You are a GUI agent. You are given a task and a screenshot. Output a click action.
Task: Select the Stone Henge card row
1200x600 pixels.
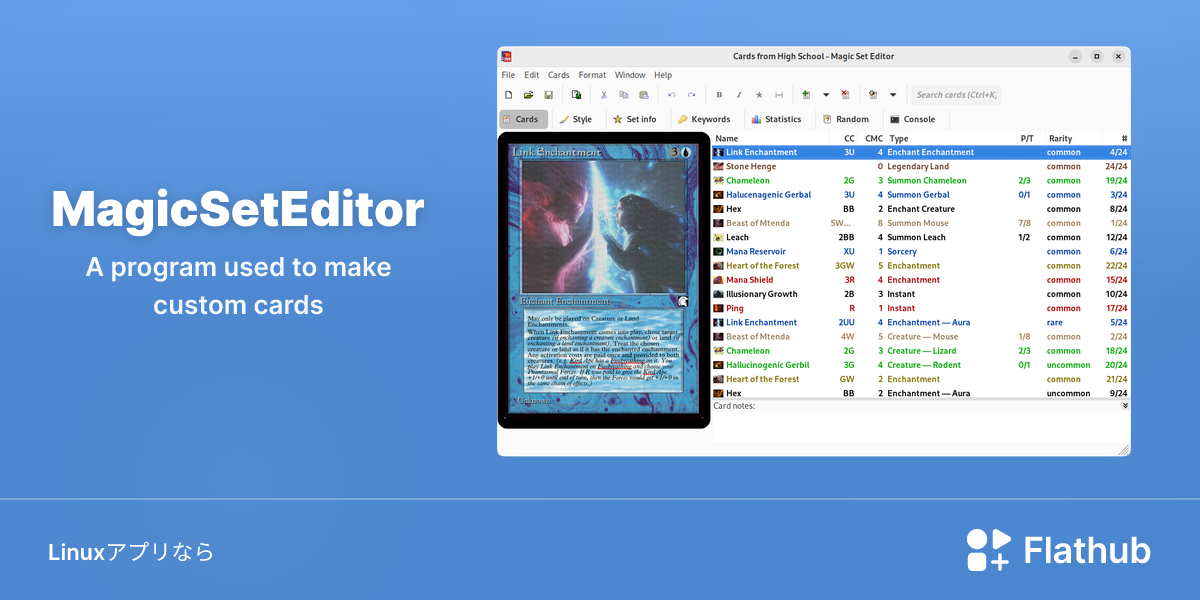click(921, 166)
